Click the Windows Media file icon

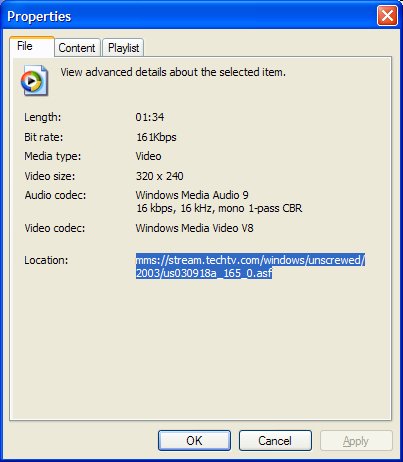pyautogui.click(x=34, y=80)
